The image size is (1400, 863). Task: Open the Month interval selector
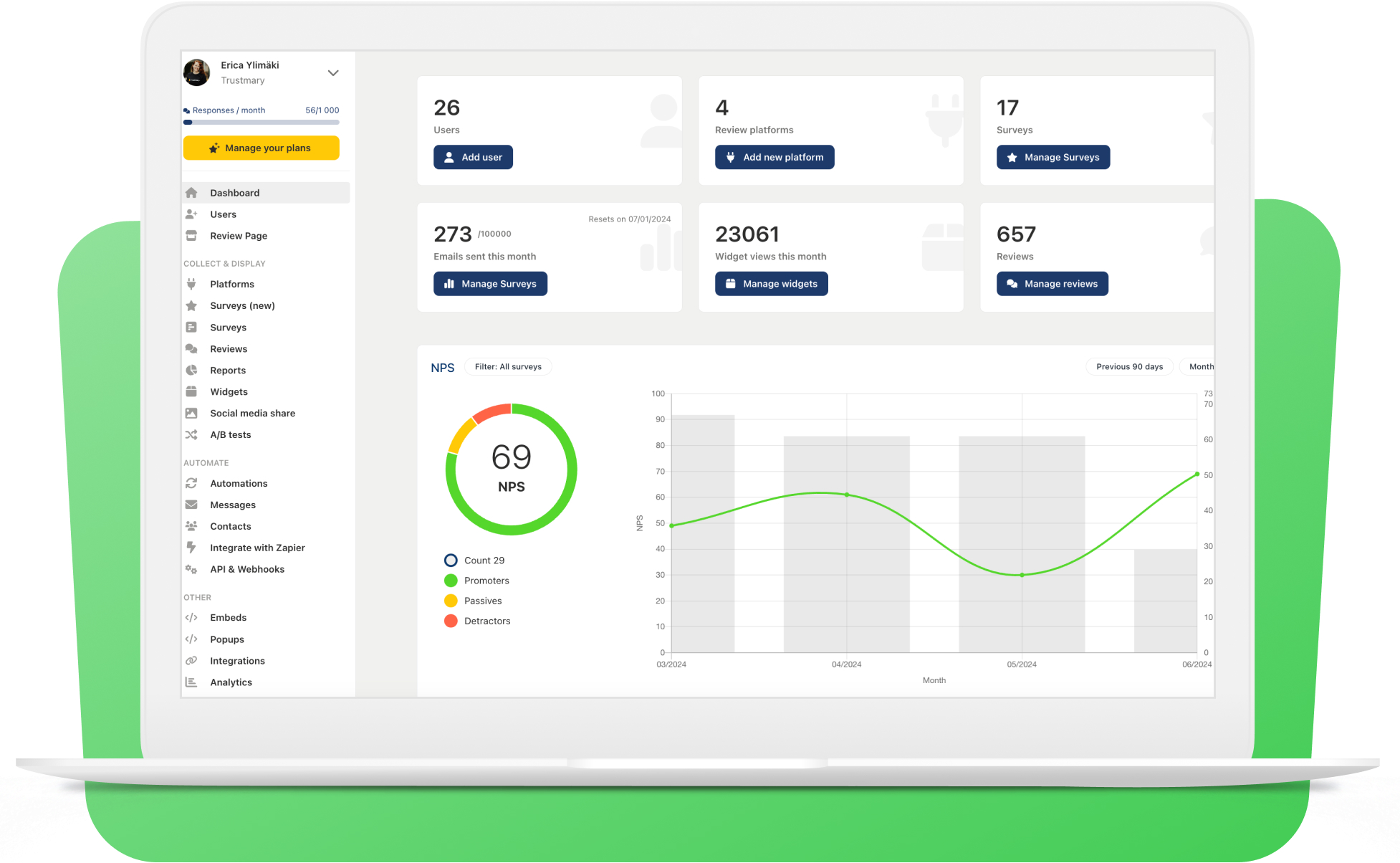[1203, 366]
